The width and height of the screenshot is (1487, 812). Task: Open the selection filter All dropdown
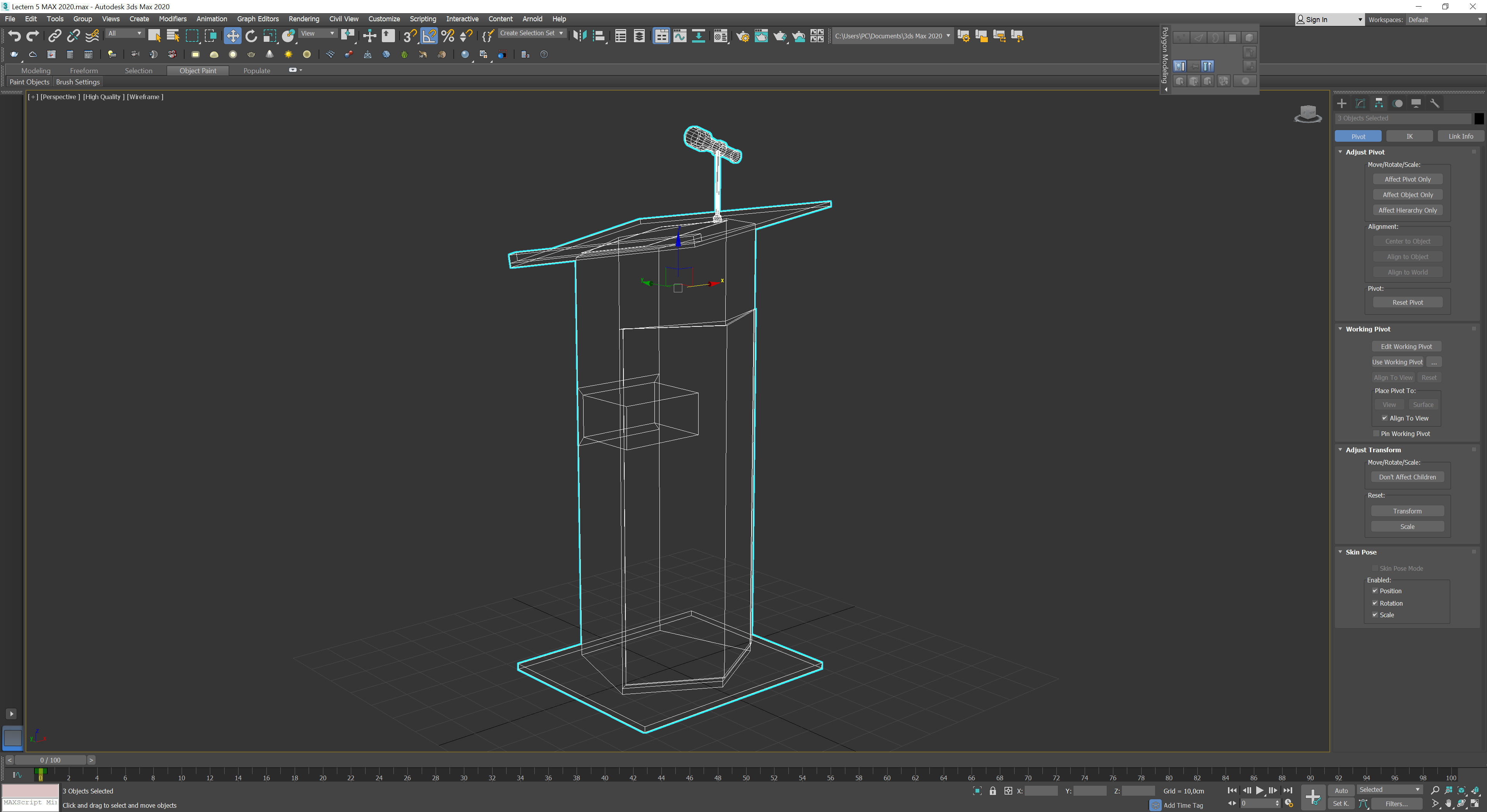[x=125, y=33]
